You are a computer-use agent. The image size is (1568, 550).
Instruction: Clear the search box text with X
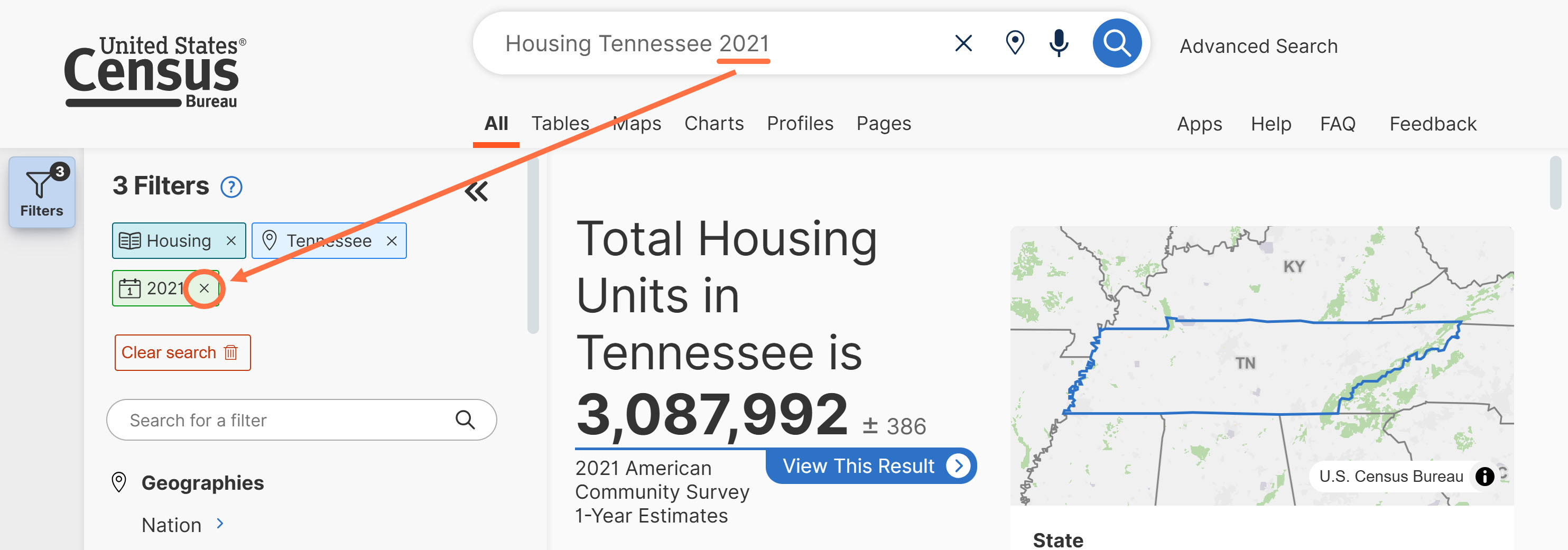pos(963,43)
